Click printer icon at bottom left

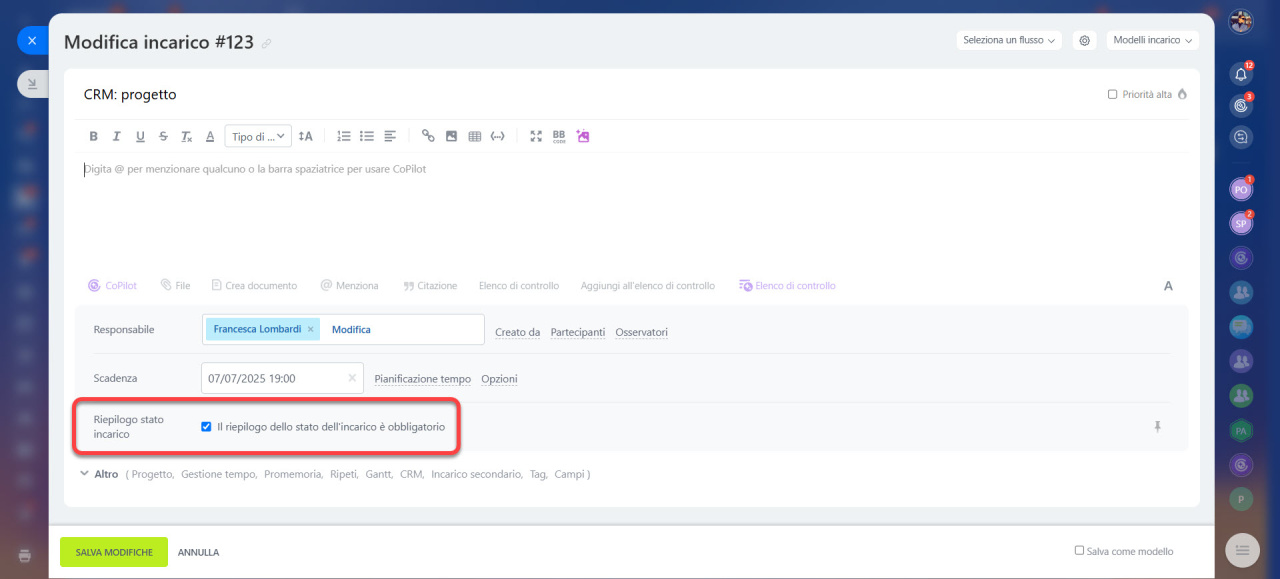25,555
